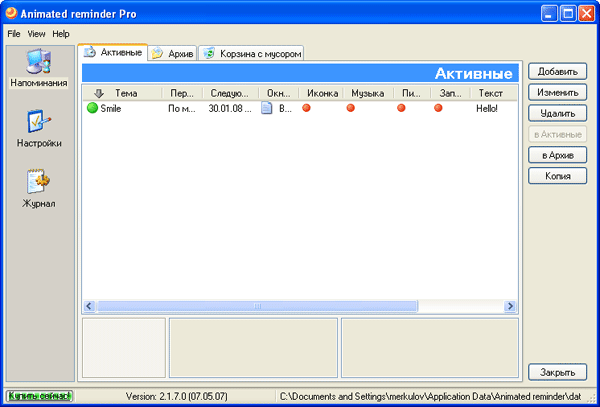Sort by the Пер... column header

[x=182, y=93]
